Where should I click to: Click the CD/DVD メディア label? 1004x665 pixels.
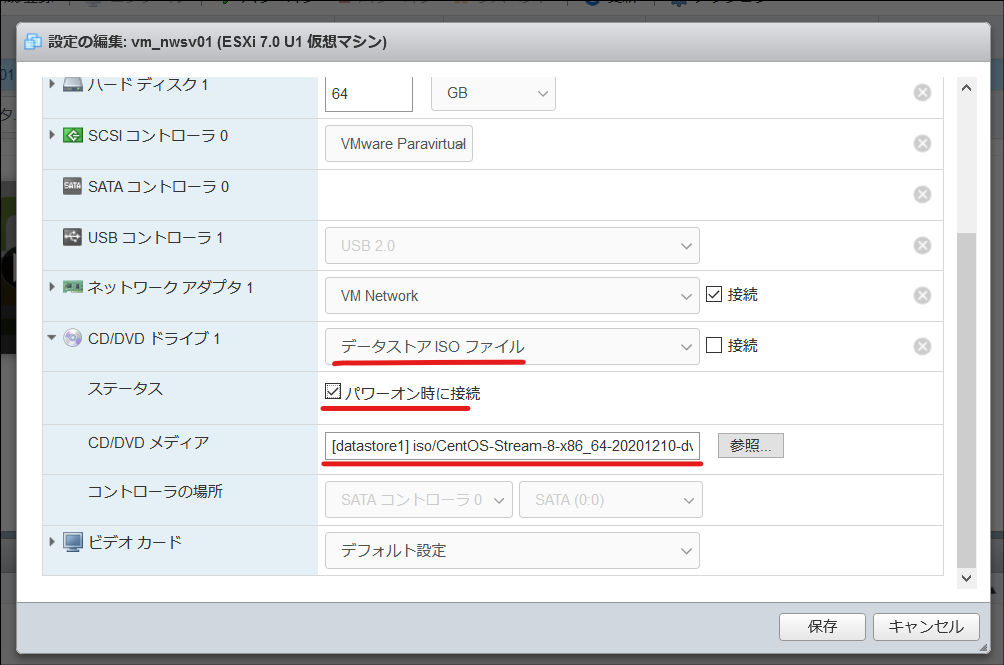(x=149, y=442)
